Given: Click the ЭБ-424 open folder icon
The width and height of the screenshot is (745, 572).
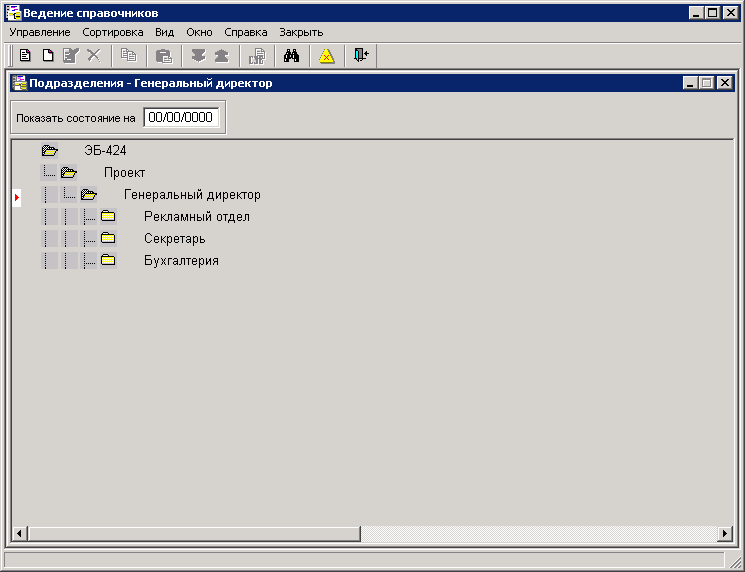Looking at the screenshot, I should click(x=49, y=151).
